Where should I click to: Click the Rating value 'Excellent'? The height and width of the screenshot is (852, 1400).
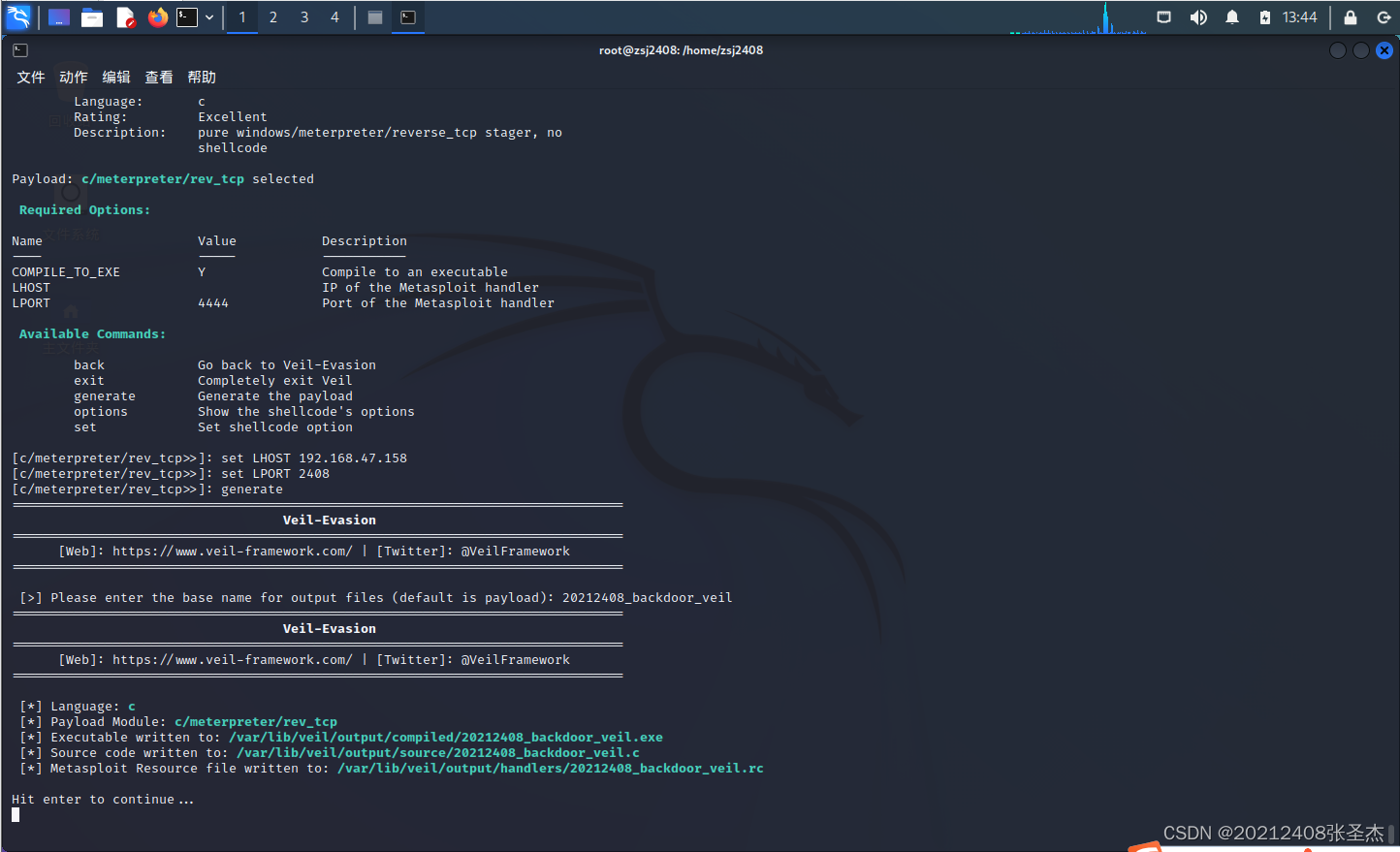(233, 117)
